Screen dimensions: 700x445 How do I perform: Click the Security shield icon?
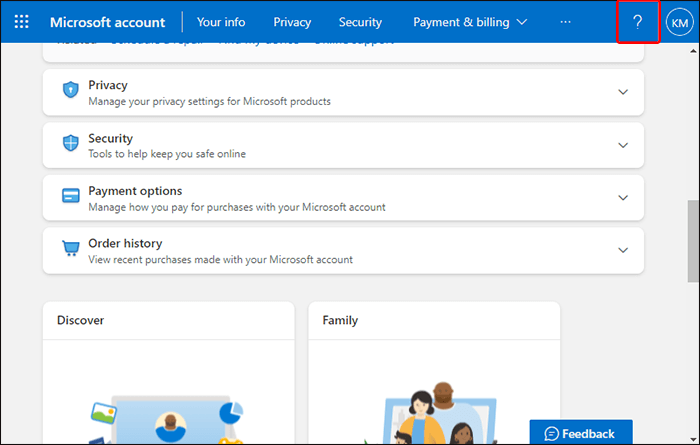(71, 143)
